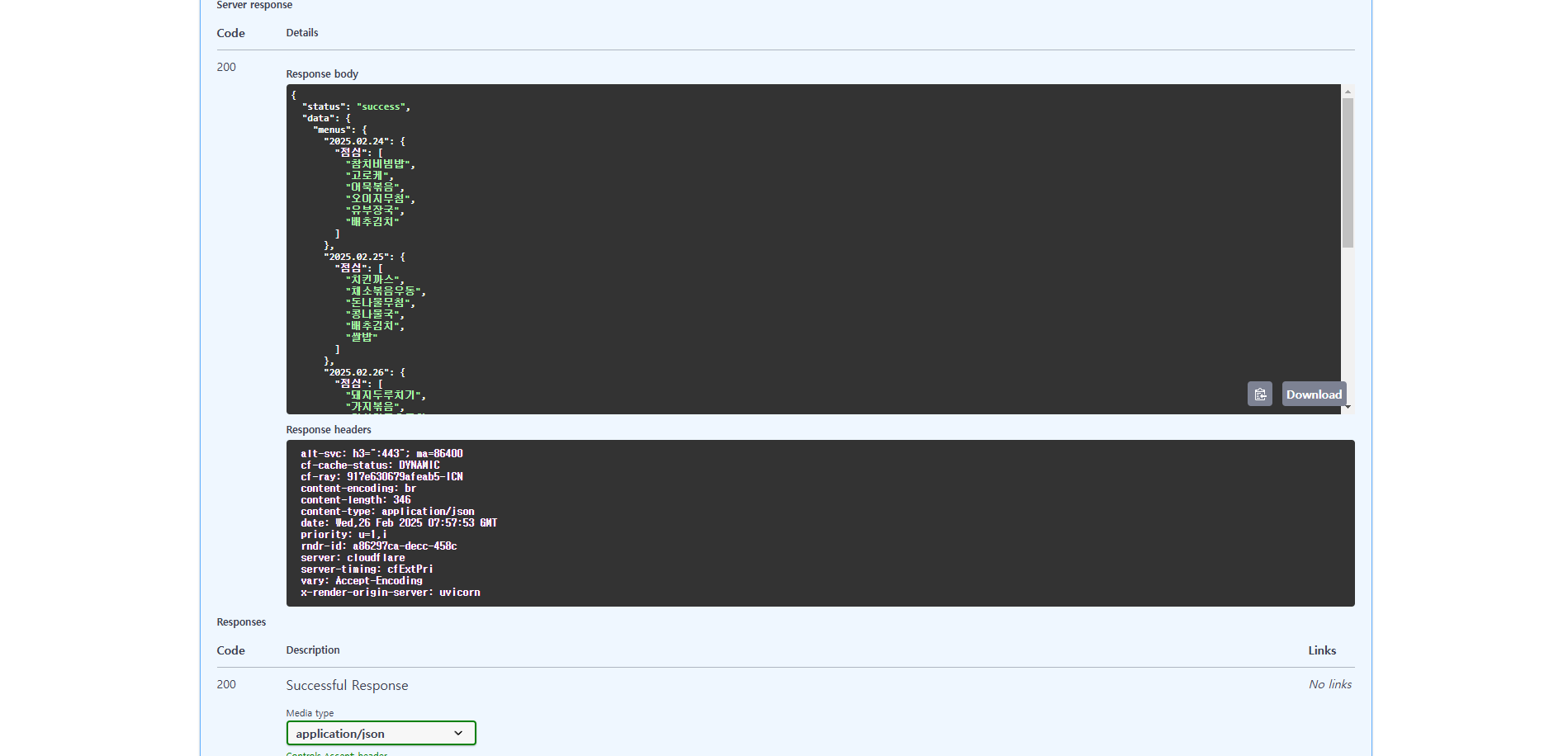Screen dimensions: 1568x756
Task: Click the rndr-id header line
Action: [x=379, y=546]
